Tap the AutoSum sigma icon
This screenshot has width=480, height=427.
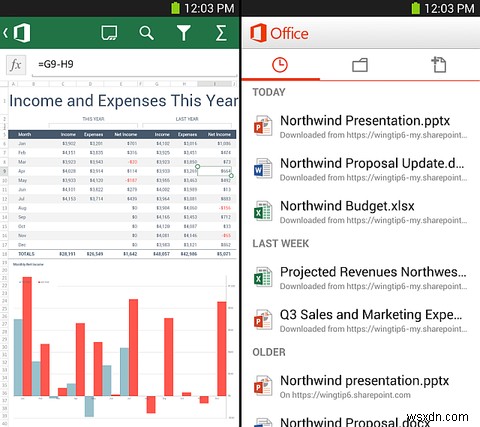(221, 33)
